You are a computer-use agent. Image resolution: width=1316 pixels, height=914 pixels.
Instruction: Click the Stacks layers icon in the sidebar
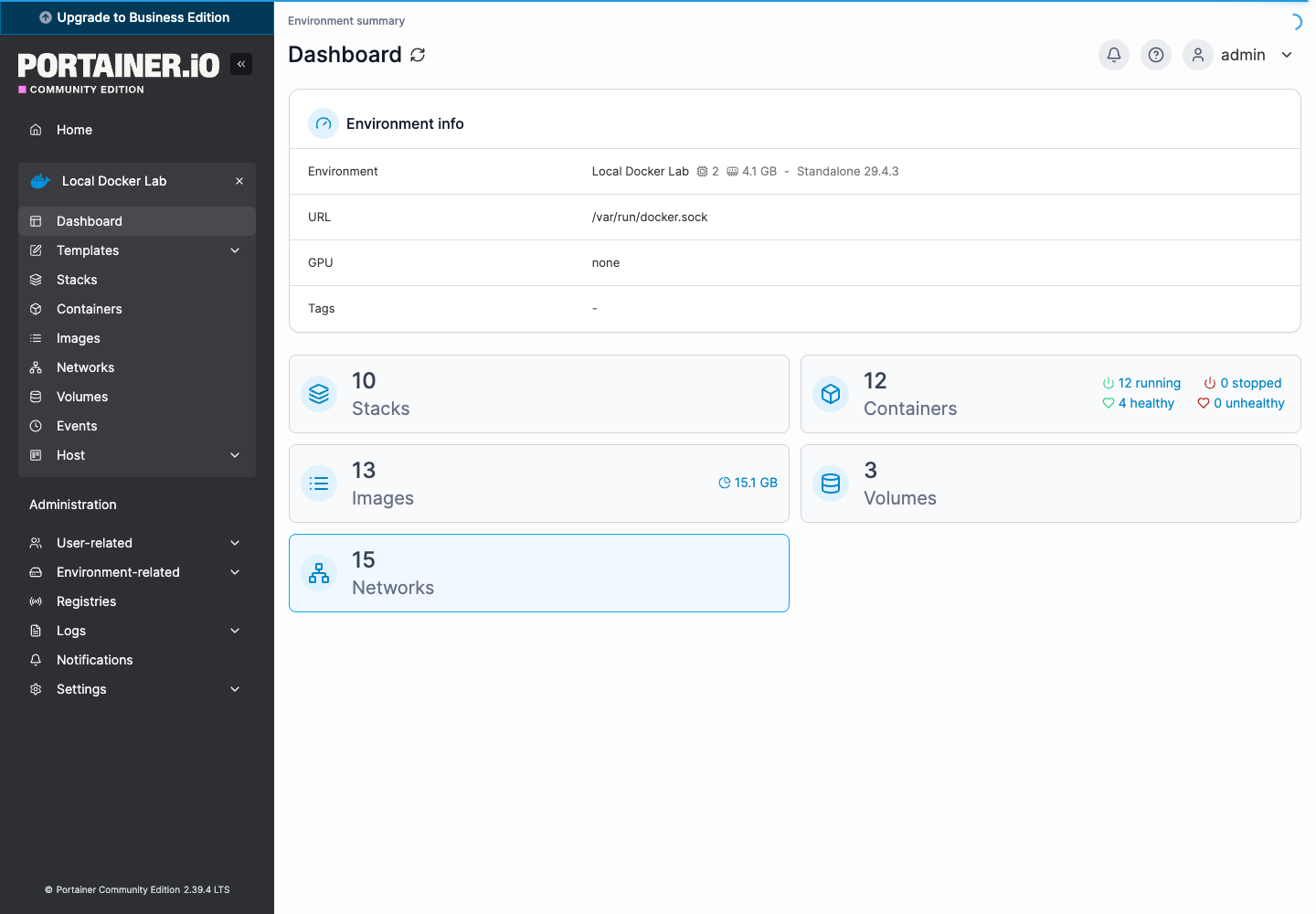point(36,280)
